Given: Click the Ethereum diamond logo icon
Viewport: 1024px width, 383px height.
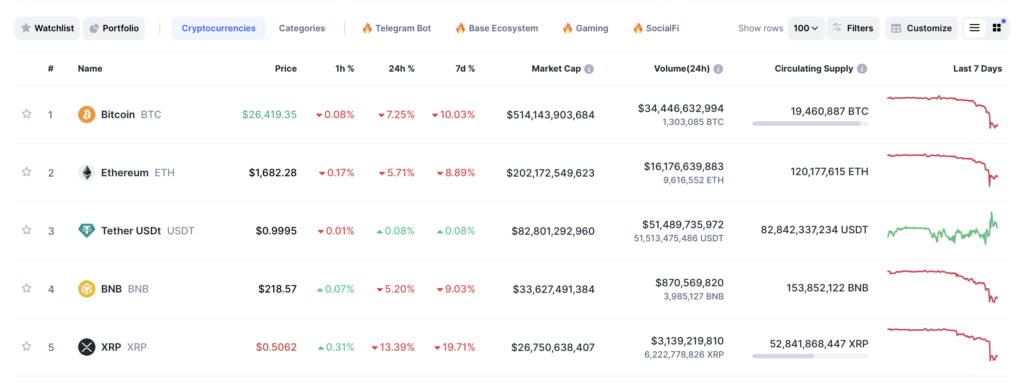Looking at the screenshot, I should pos(86,173).
